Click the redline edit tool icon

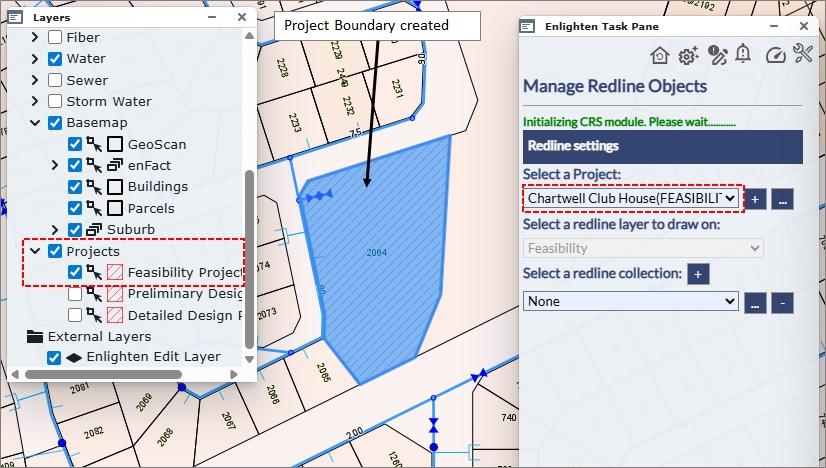point(716,55)
